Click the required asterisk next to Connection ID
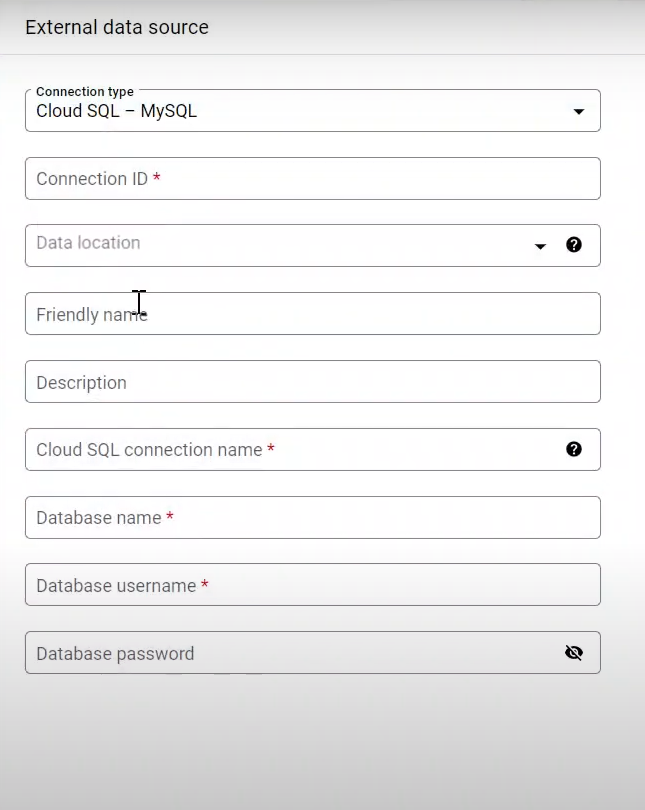645x810 pixels. [157, 178]
